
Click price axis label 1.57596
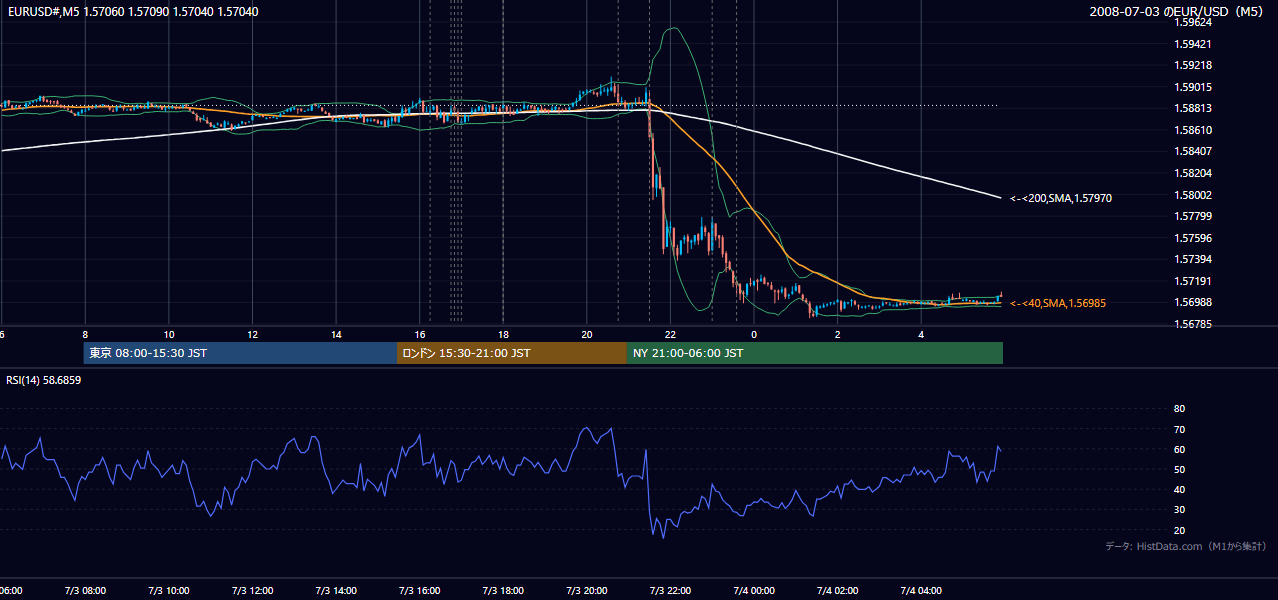tap(1194, 238)
